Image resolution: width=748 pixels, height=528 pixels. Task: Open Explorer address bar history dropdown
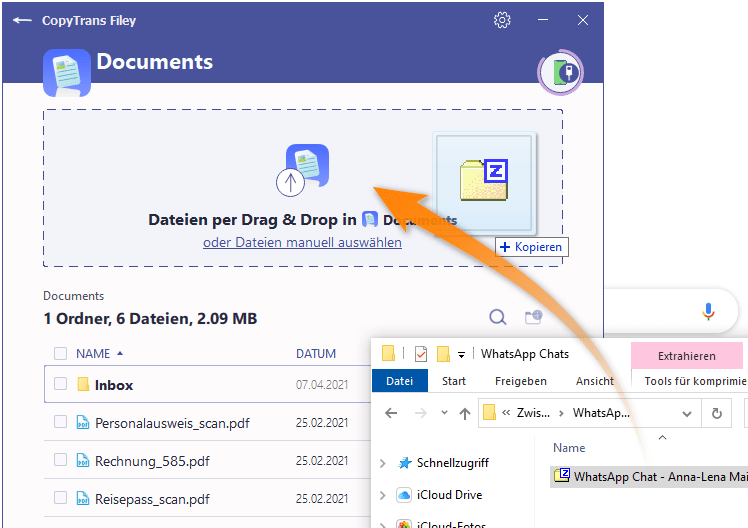tap(686, 414)
